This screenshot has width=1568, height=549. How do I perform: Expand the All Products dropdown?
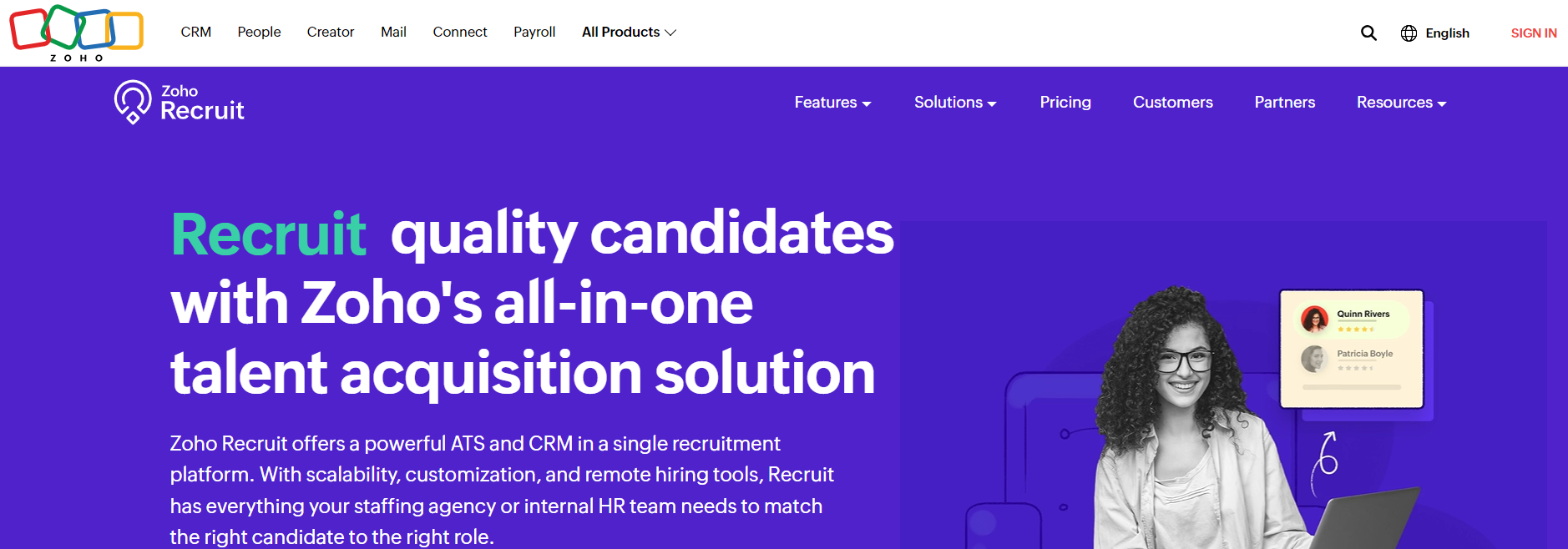629,32
